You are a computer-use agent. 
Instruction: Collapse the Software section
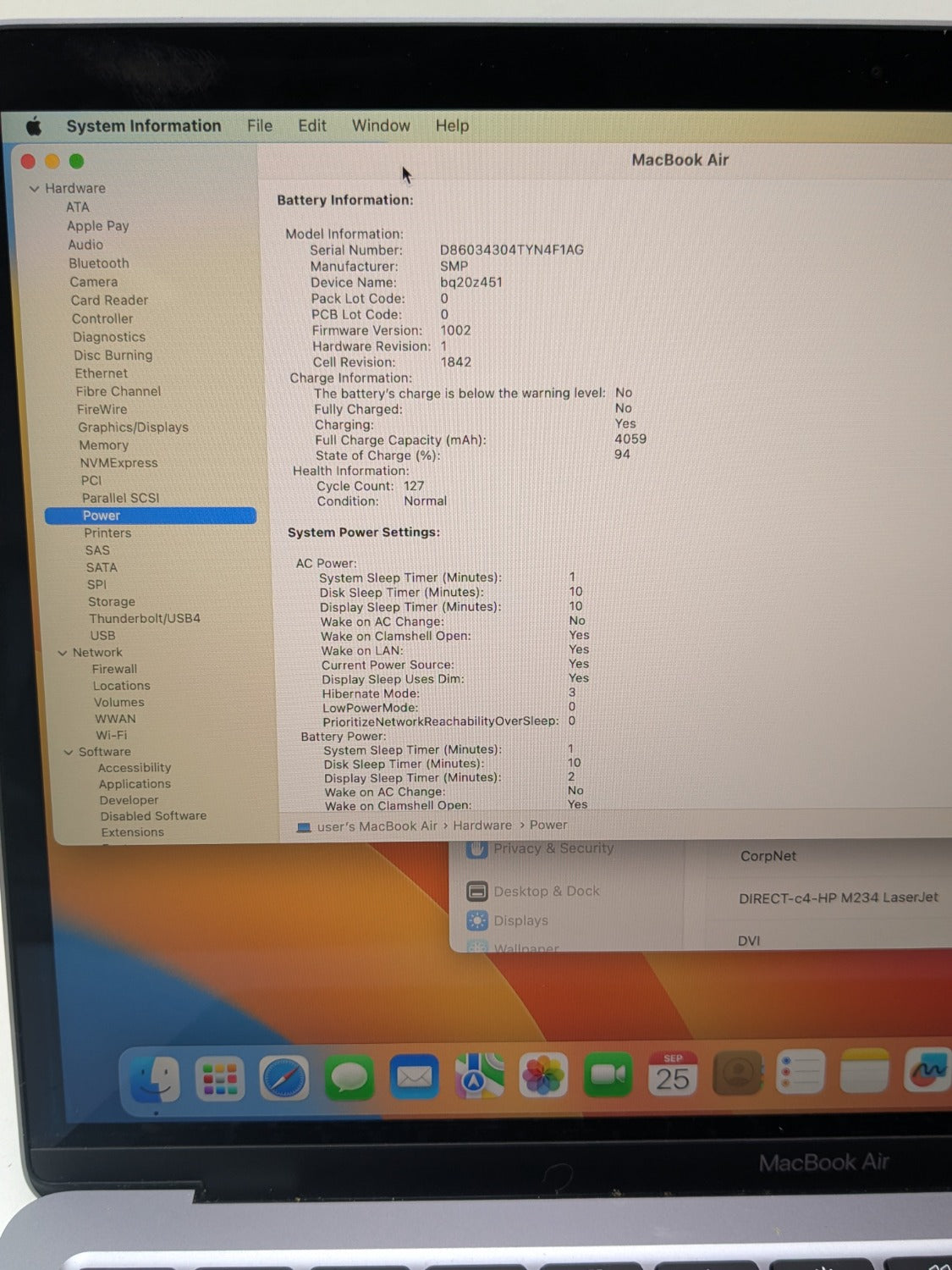coord(69,752)
